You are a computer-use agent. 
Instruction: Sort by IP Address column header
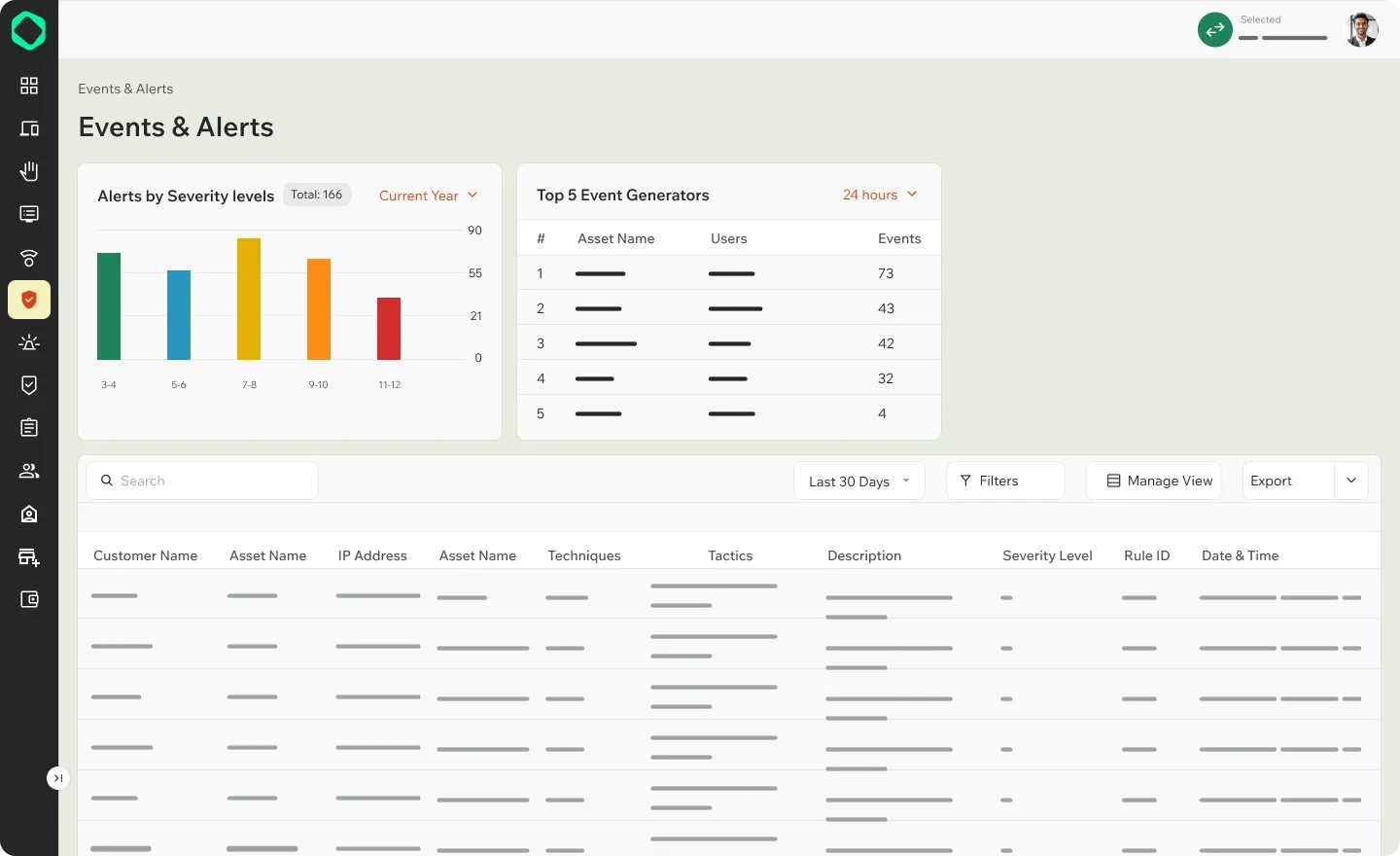(372, 555)
